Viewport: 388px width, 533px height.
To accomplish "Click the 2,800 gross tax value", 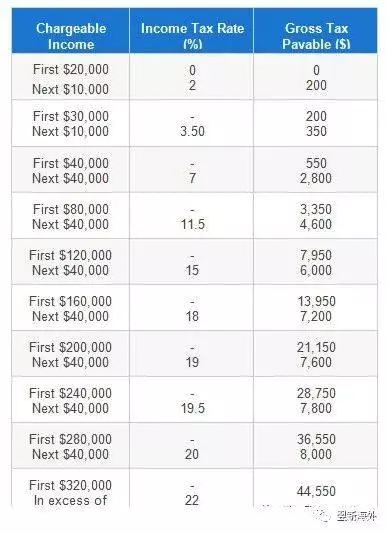I will pyautogui.click(x=316, y=178).
